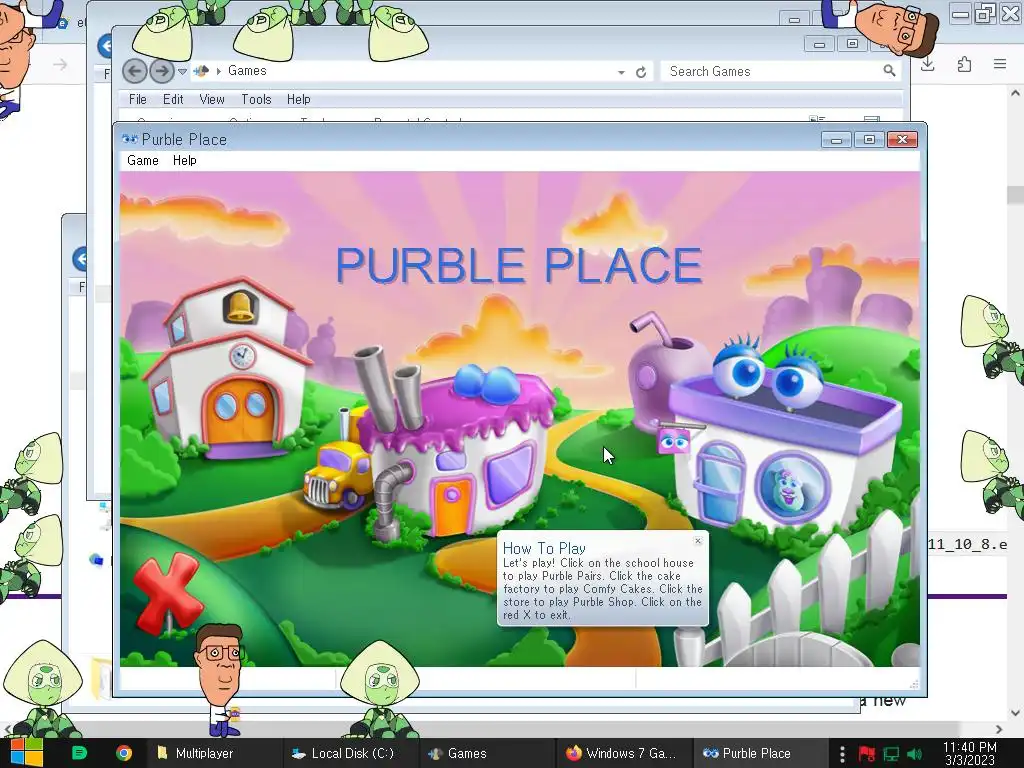Switch to Windows 7 Games Firefox taskbar item
This screenshot has width=1024, height=768.
pyautogui.click(x=623, y=753)
